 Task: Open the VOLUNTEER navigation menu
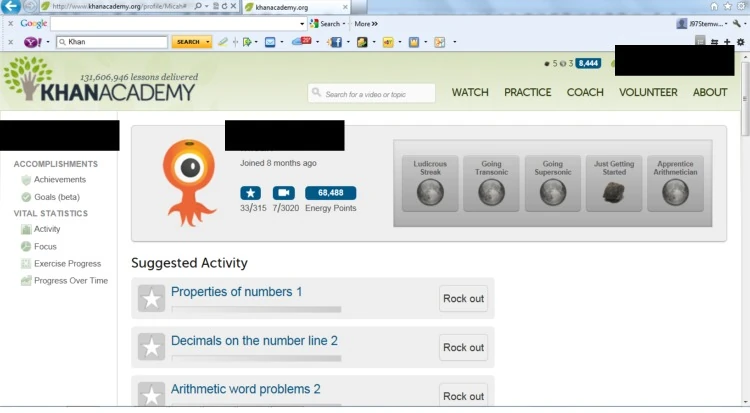point(648,92)
